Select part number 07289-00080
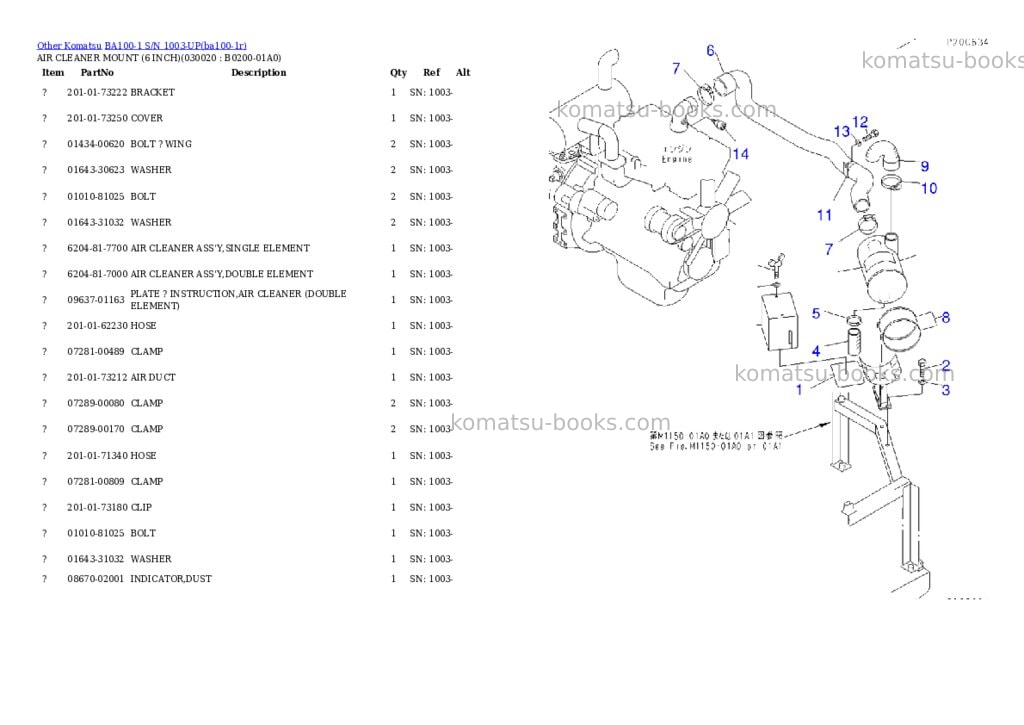The width and height of the screenshot is (1024, 725). coord(96,404)
